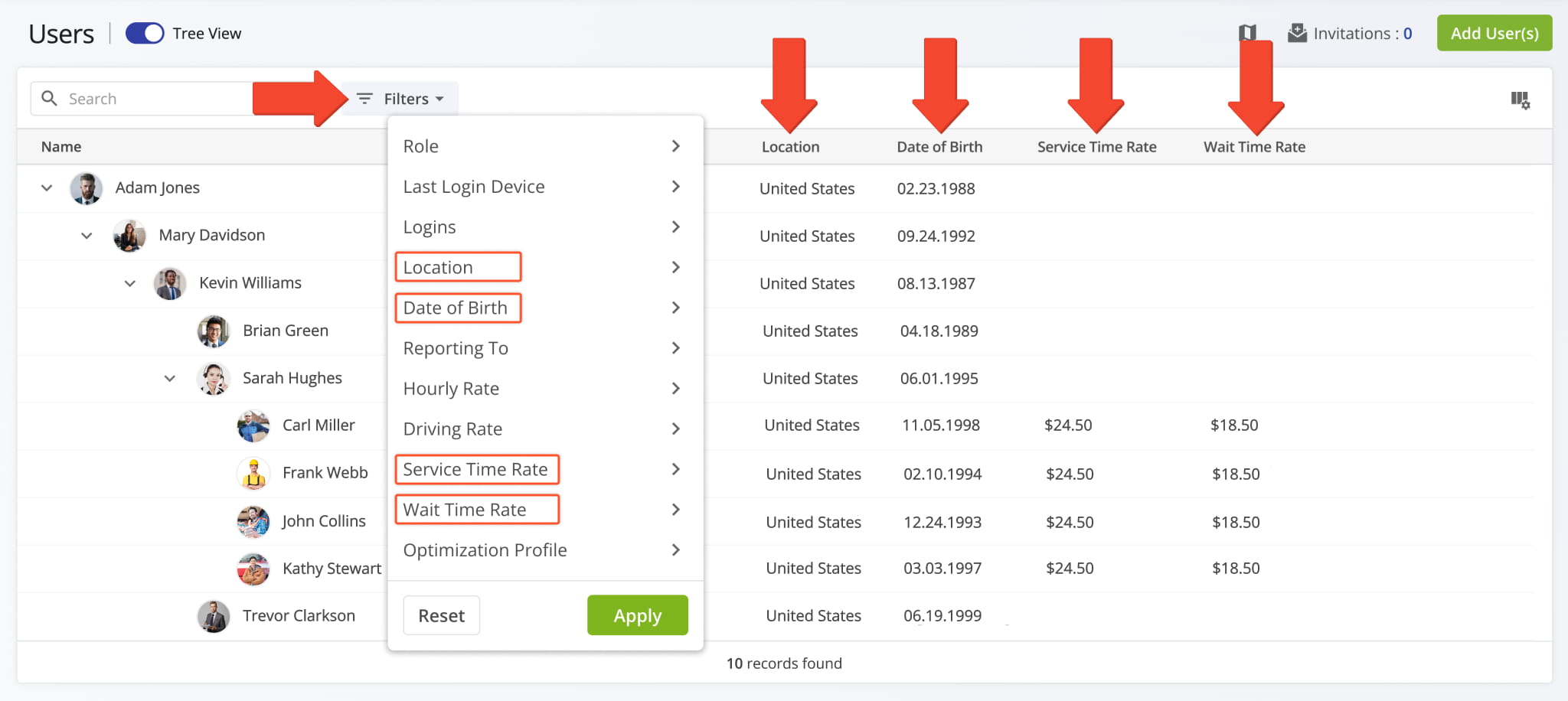
Task: Toggle the Tree View switch off
Action: pyautogui.click(x=144, y=33)
